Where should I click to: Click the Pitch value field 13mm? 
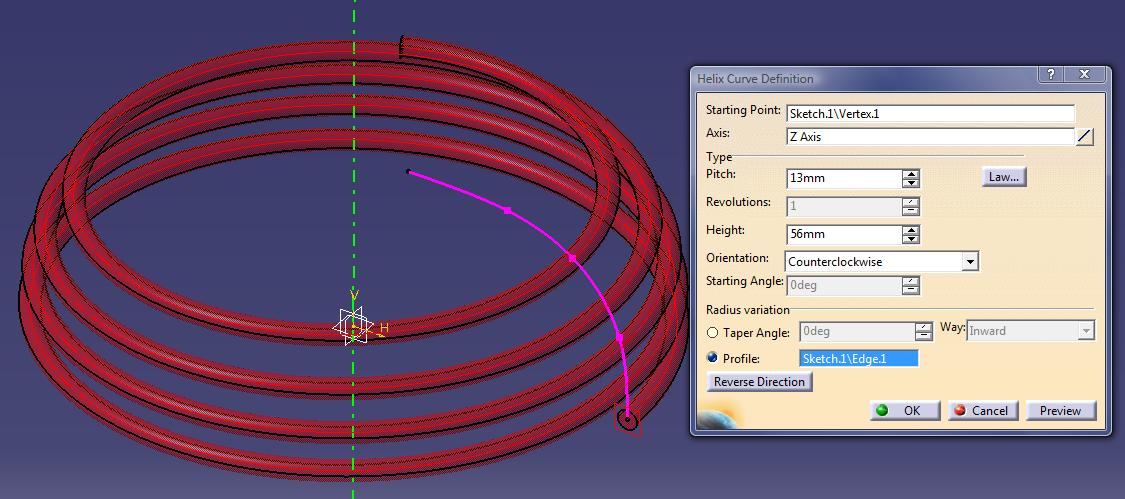tap(844, 179)
